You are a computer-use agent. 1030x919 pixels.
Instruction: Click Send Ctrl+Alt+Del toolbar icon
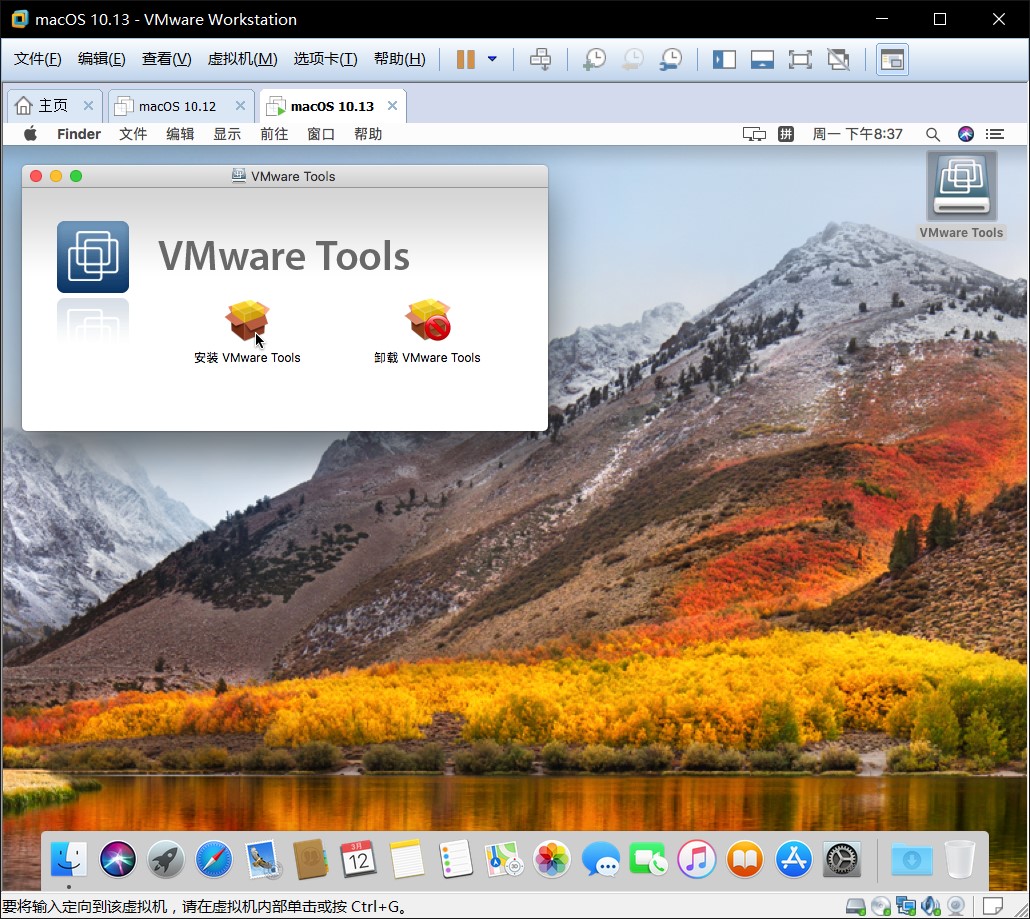coord(540,60)
